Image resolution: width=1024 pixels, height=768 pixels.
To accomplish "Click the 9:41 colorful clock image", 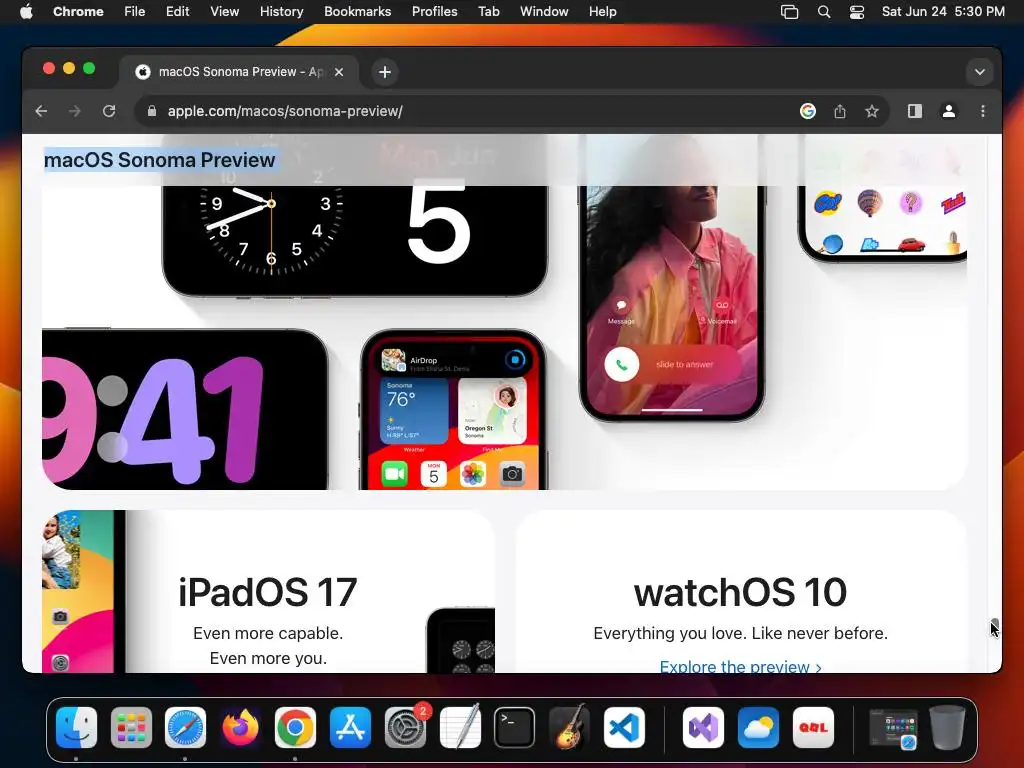I will [185, 409].
